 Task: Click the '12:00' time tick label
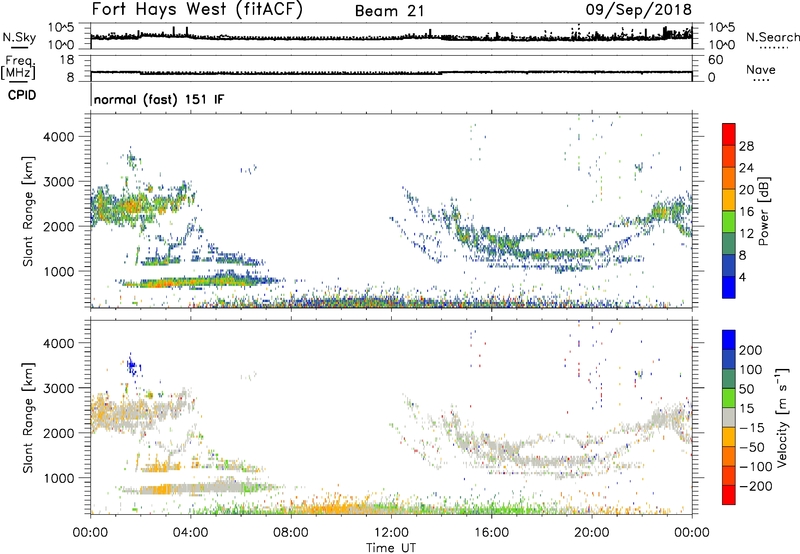(x=391, y=533)
